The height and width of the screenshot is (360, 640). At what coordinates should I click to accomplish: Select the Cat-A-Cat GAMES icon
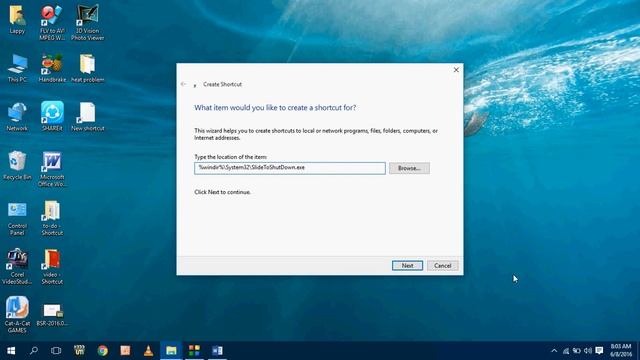[17, 315]
